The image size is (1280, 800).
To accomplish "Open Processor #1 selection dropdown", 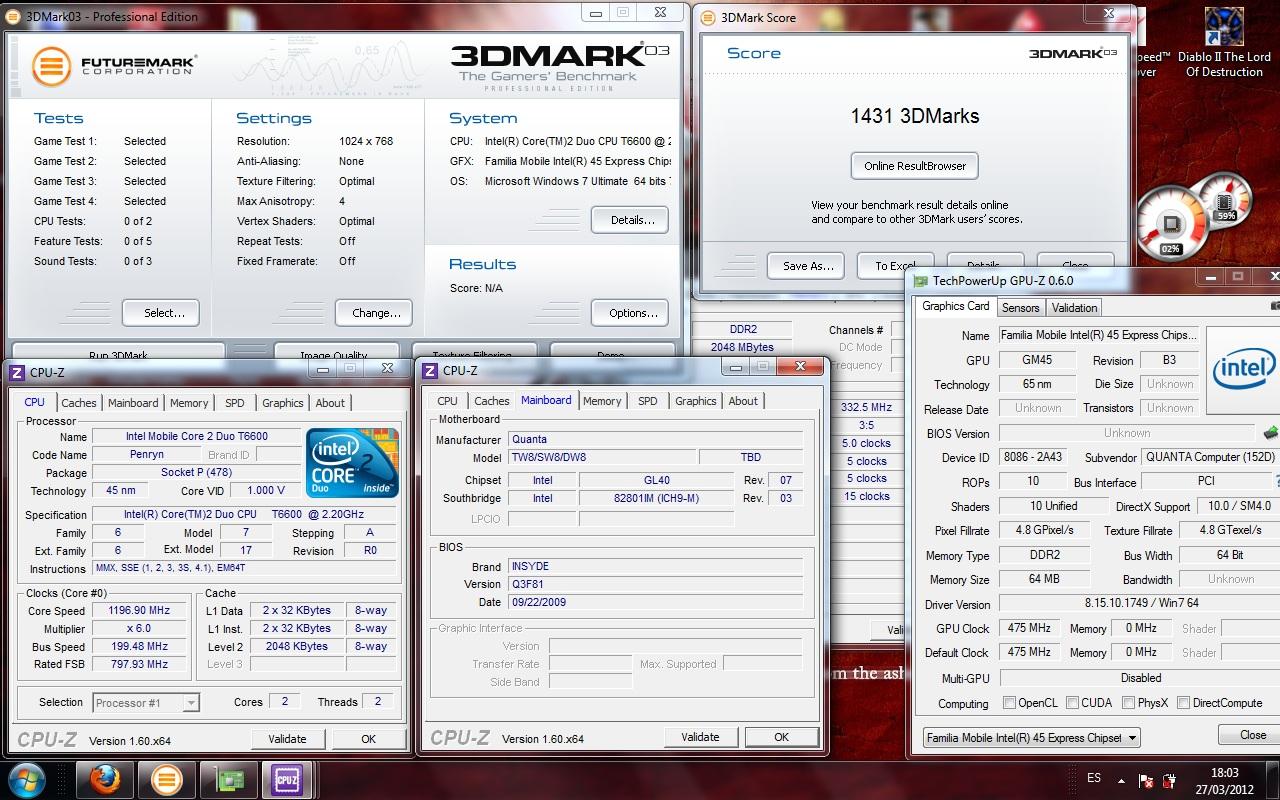I will click(146, 703).
